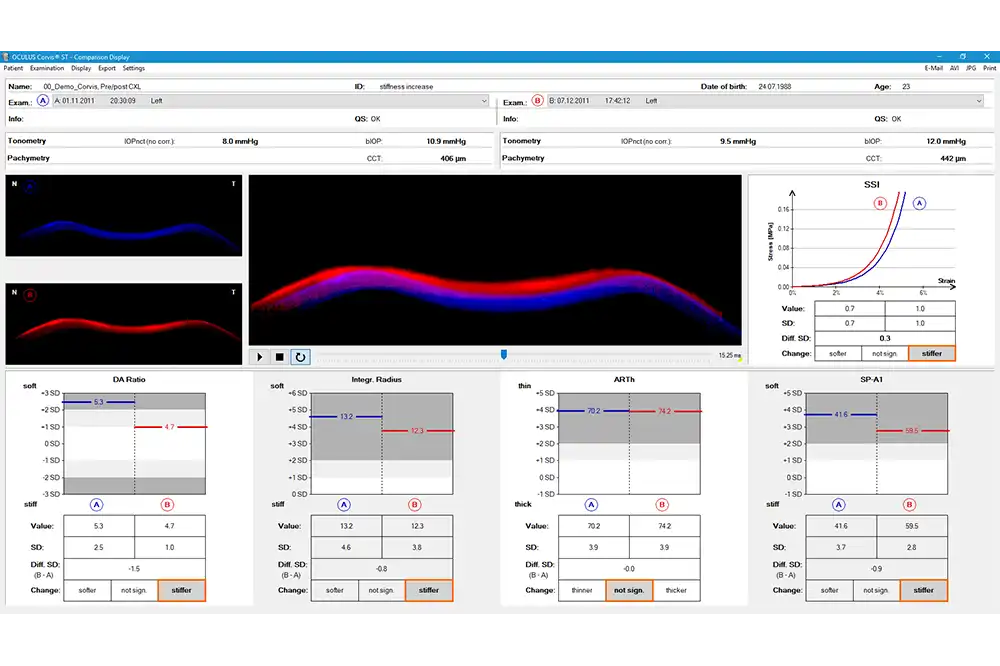Select exam B red cornea thumbnail
Image resolution: width=1000 pixels, height=666 pixels.
point(124,323)
